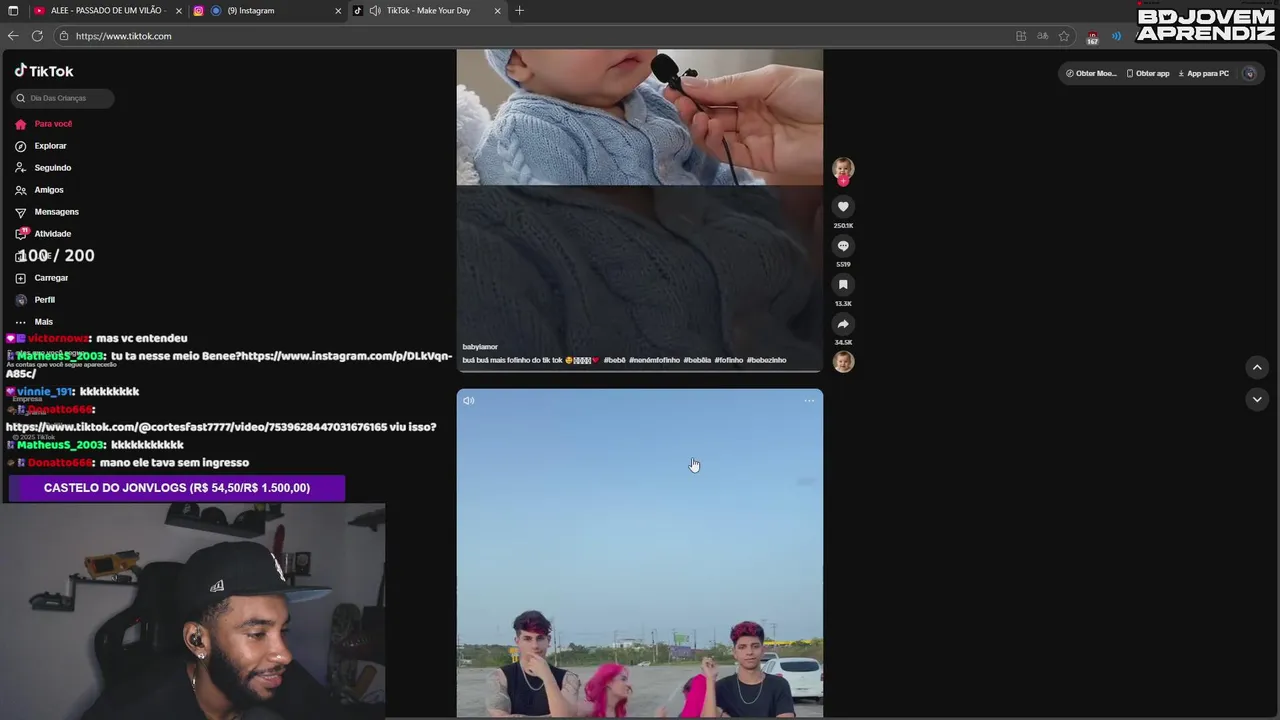Open the Amigos section
This screenshot has height=720, width=1280.
39,190
